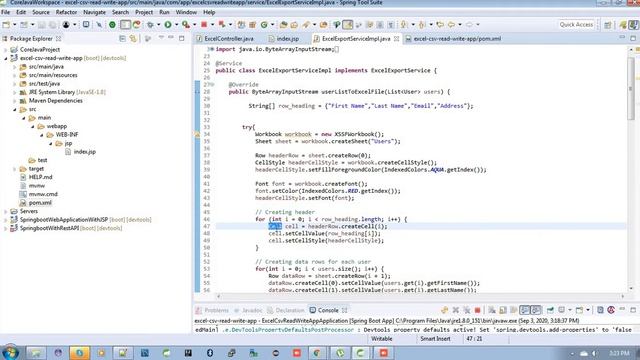Open the Navigate menu

(94, 12)
